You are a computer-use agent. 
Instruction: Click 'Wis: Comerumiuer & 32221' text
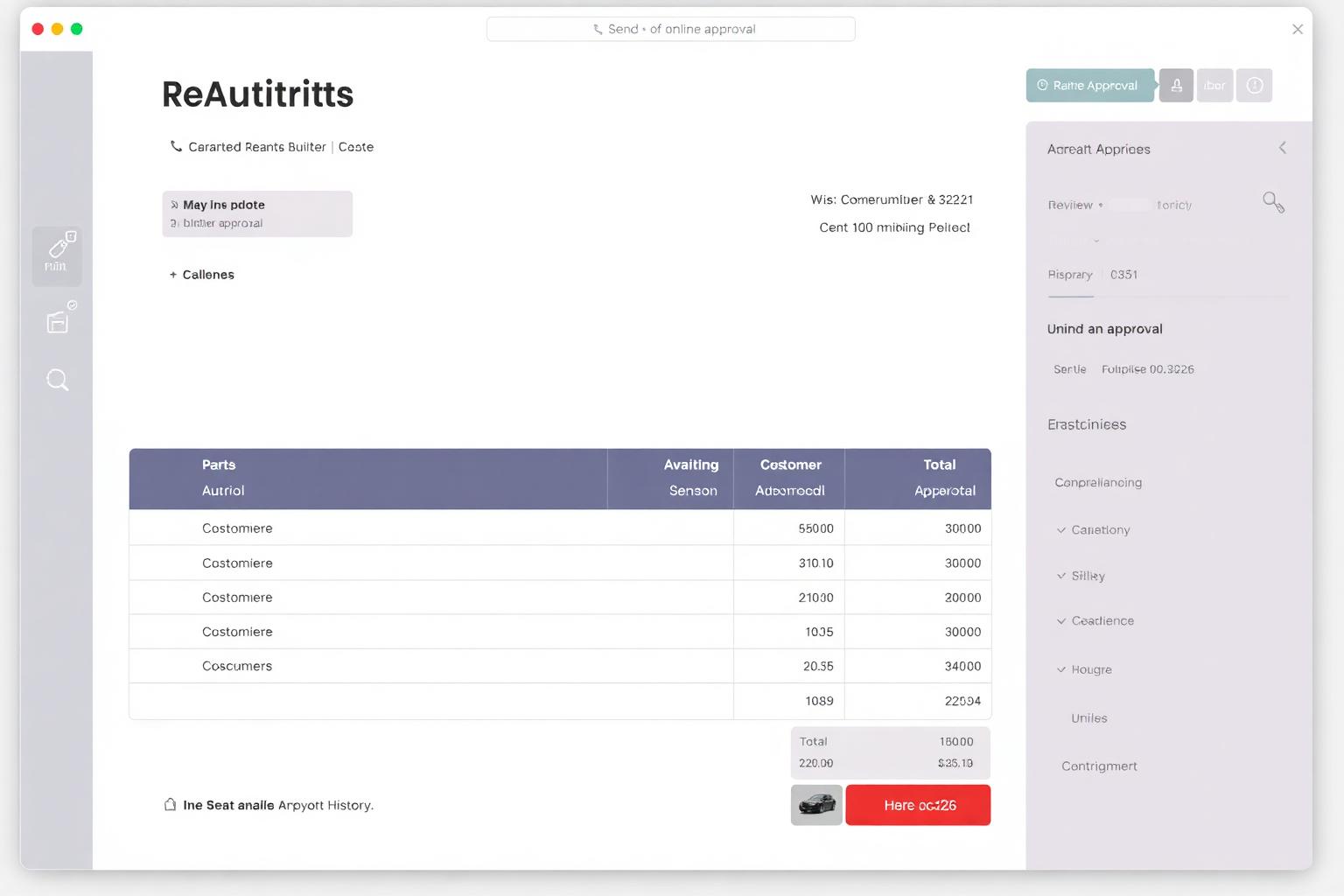[x=892, y=199]
